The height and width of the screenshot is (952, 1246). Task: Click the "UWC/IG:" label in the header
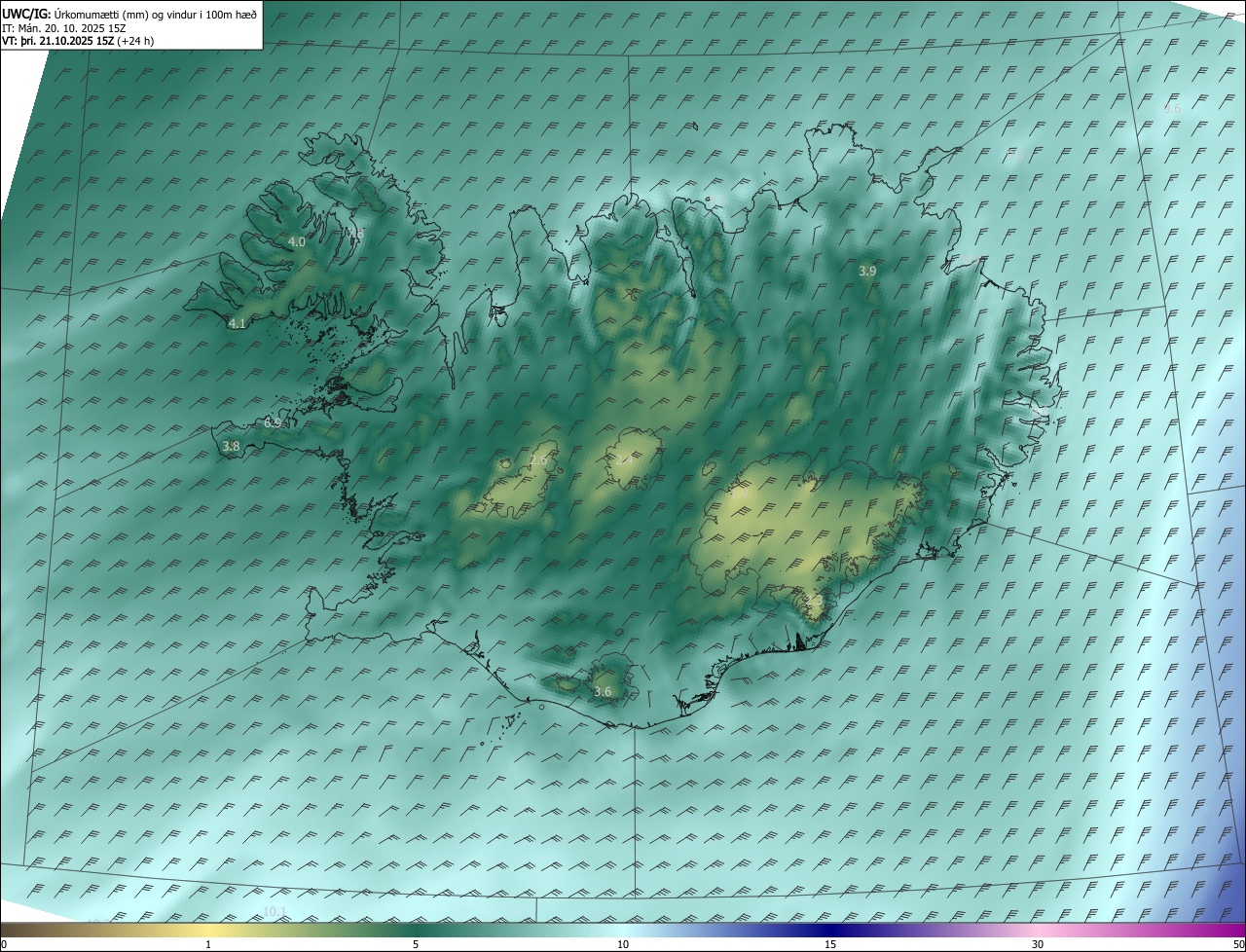coord(26,14)
